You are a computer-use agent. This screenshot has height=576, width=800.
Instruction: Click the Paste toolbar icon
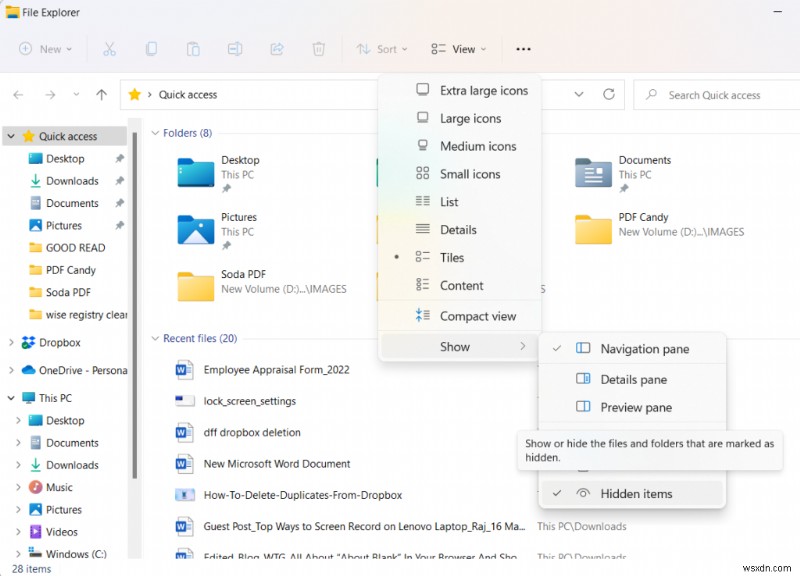pyautogui.click(x=193, y=48)
